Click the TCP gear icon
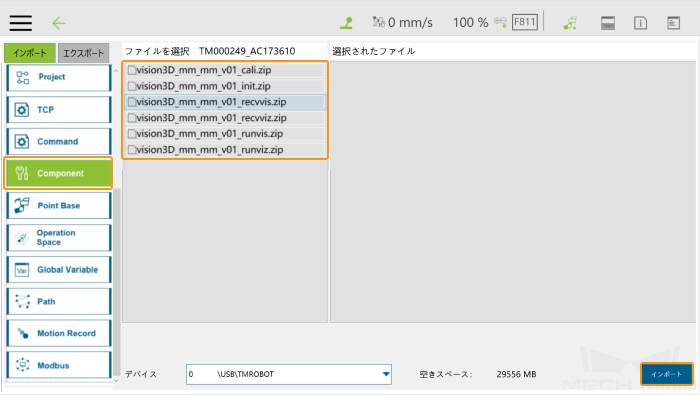This screenshot has height=395, width=700. pyautogui.click(x=22, y=110)
